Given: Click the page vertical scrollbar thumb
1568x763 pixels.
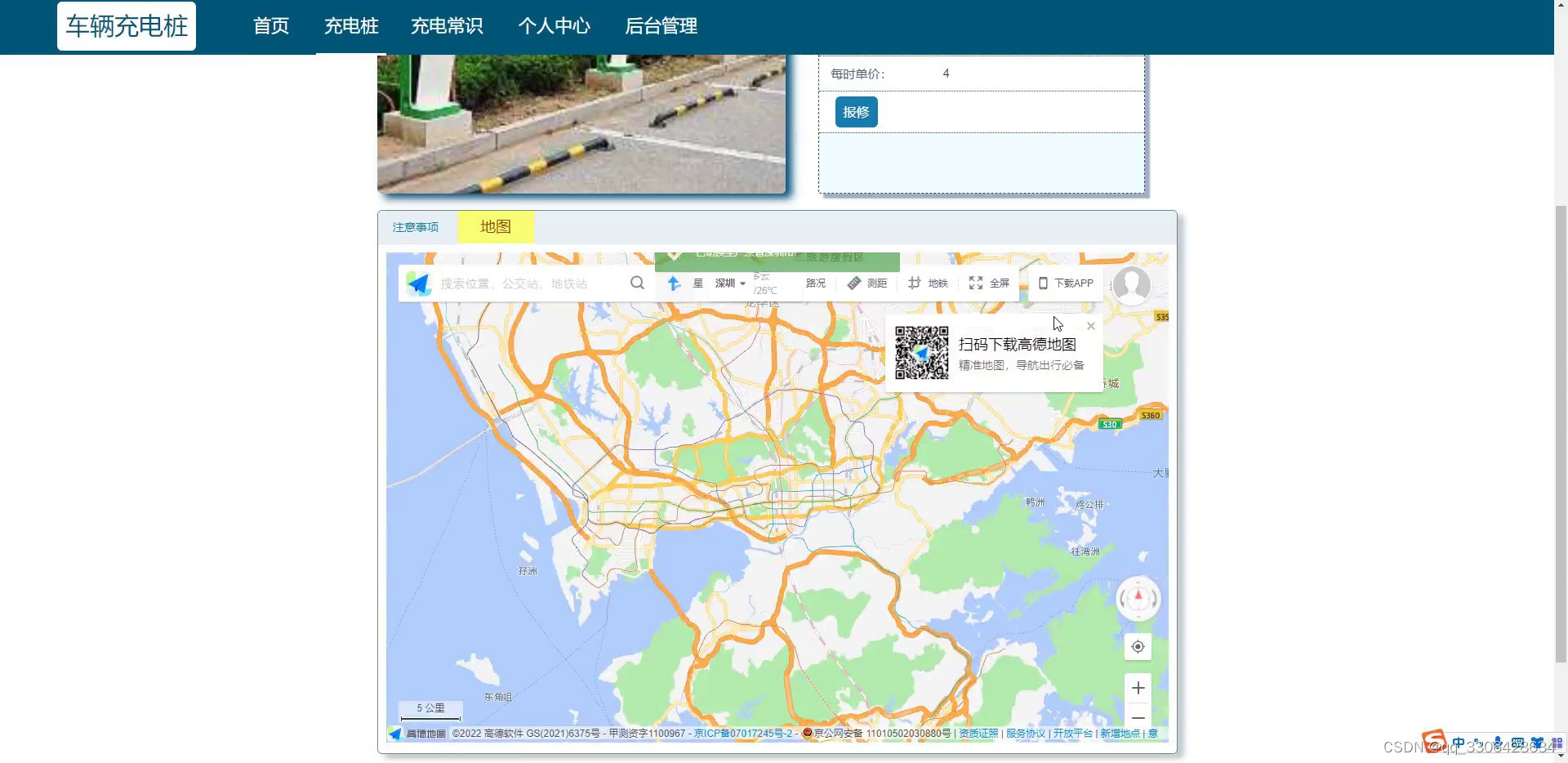Looking at the screenshot, I should 1561,433.
